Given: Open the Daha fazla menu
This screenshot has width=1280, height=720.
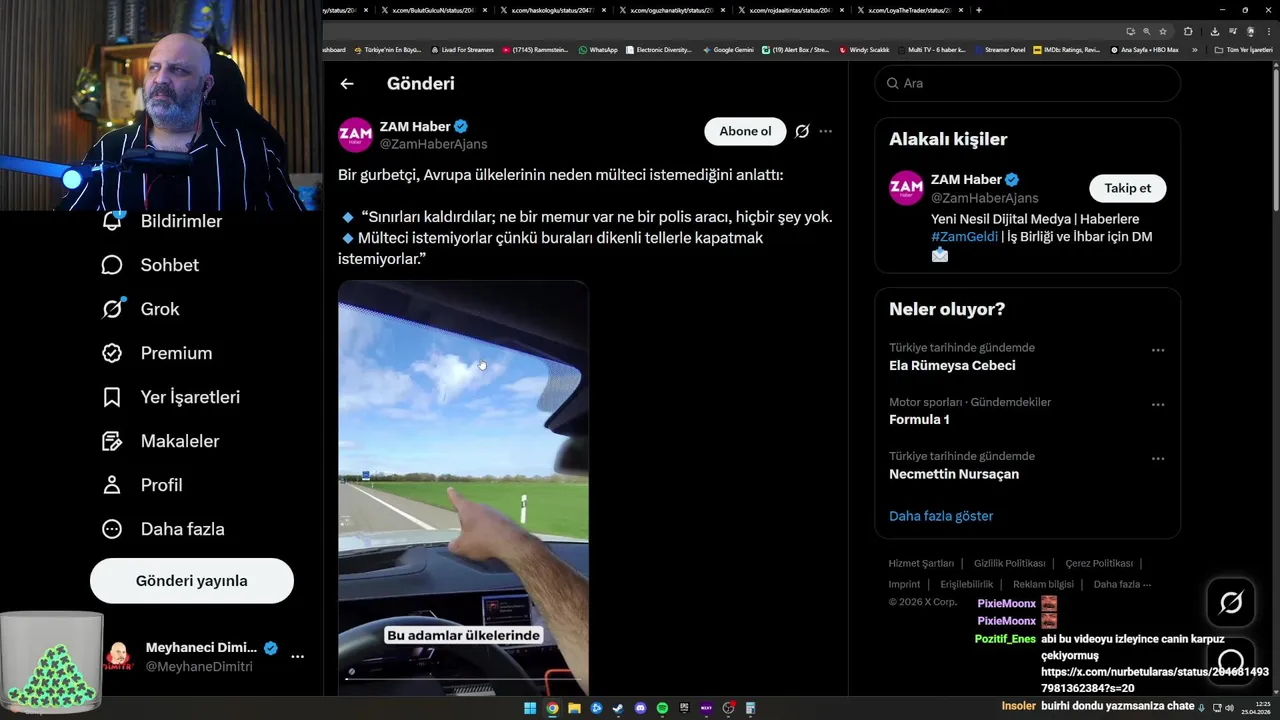Looking at the screenshot, I should click(x=162, y=529).
